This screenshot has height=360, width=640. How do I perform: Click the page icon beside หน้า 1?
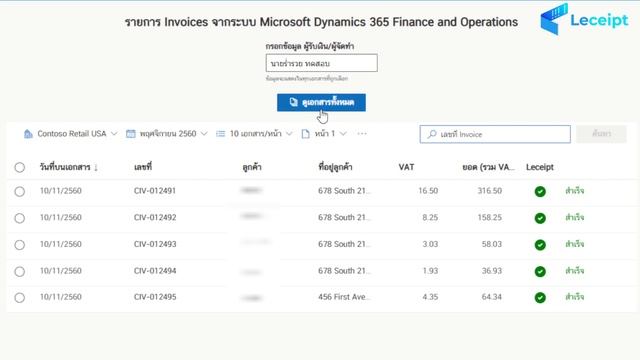coord(305,134)
